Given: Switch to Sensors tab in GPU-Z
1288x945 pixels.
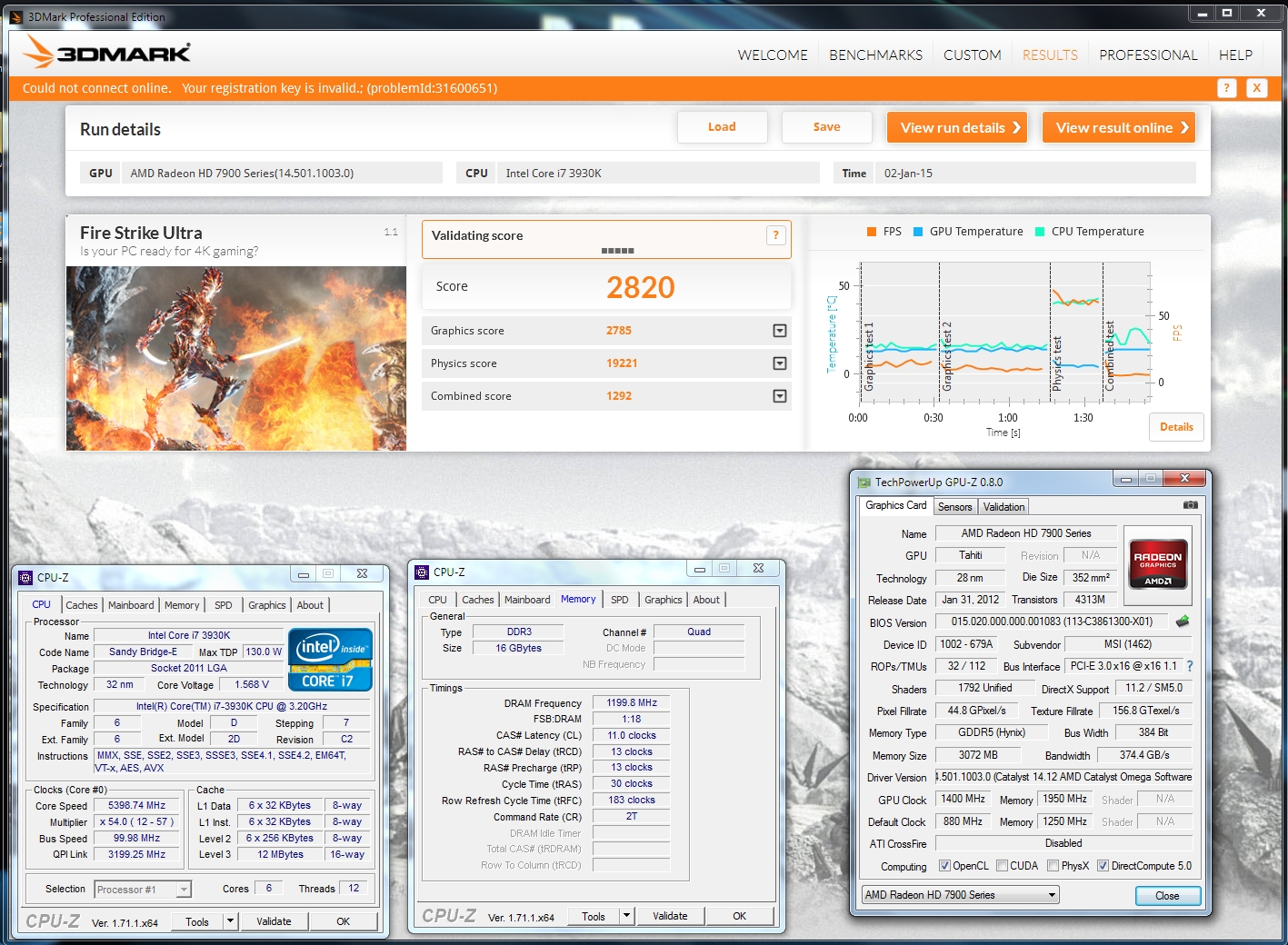Looking at the screenshot, I should (x=954, y=507).
